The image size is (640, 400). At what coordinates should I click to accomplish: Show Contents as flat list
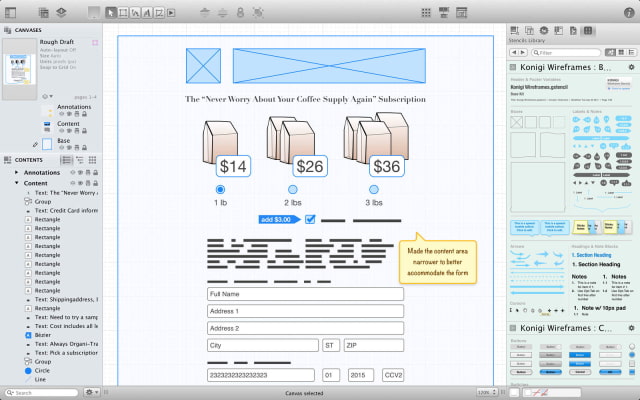(x=67, y=160)
